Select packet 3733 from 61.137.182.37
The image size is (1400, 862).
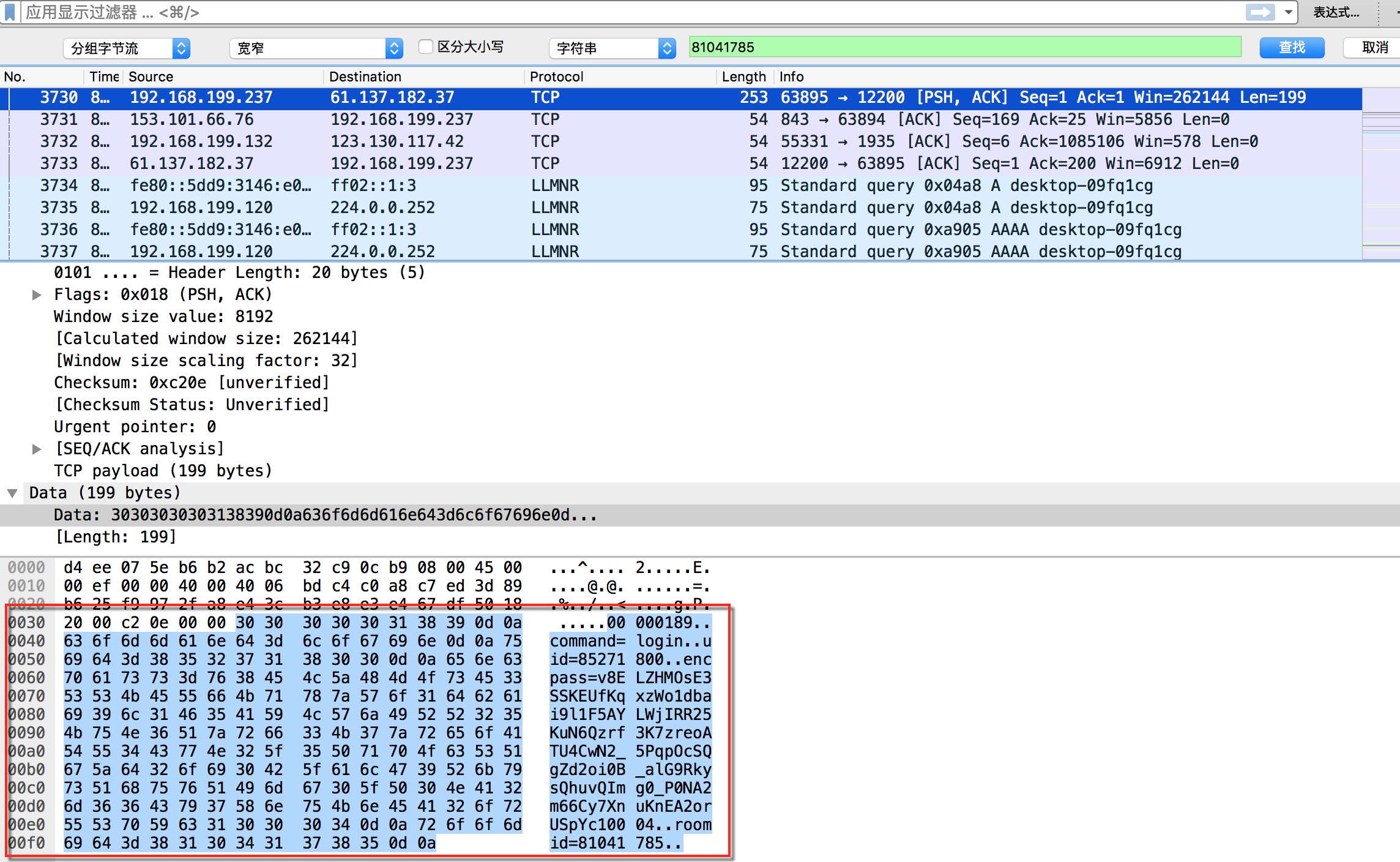point(681,163)
